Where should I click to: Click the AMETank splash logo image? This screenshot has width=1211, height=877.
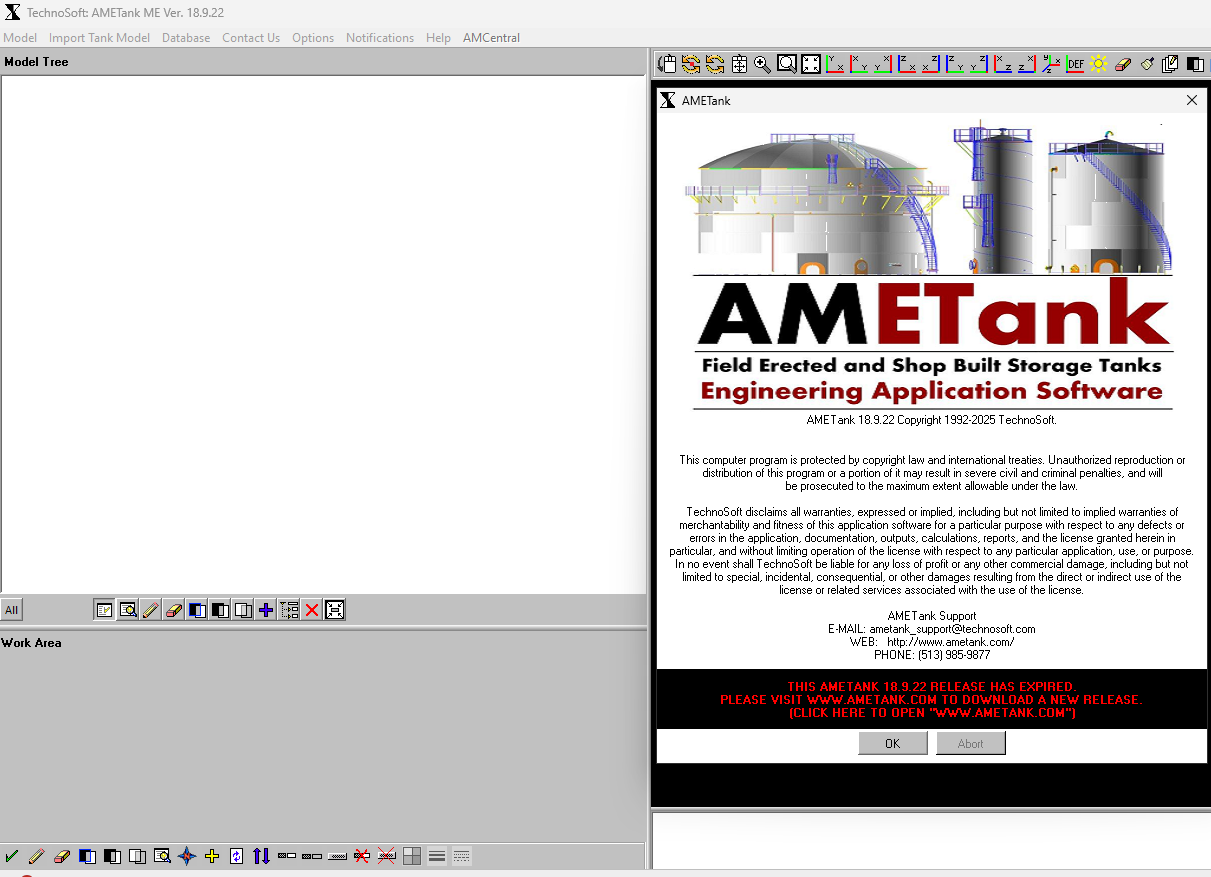click(931, 264)
